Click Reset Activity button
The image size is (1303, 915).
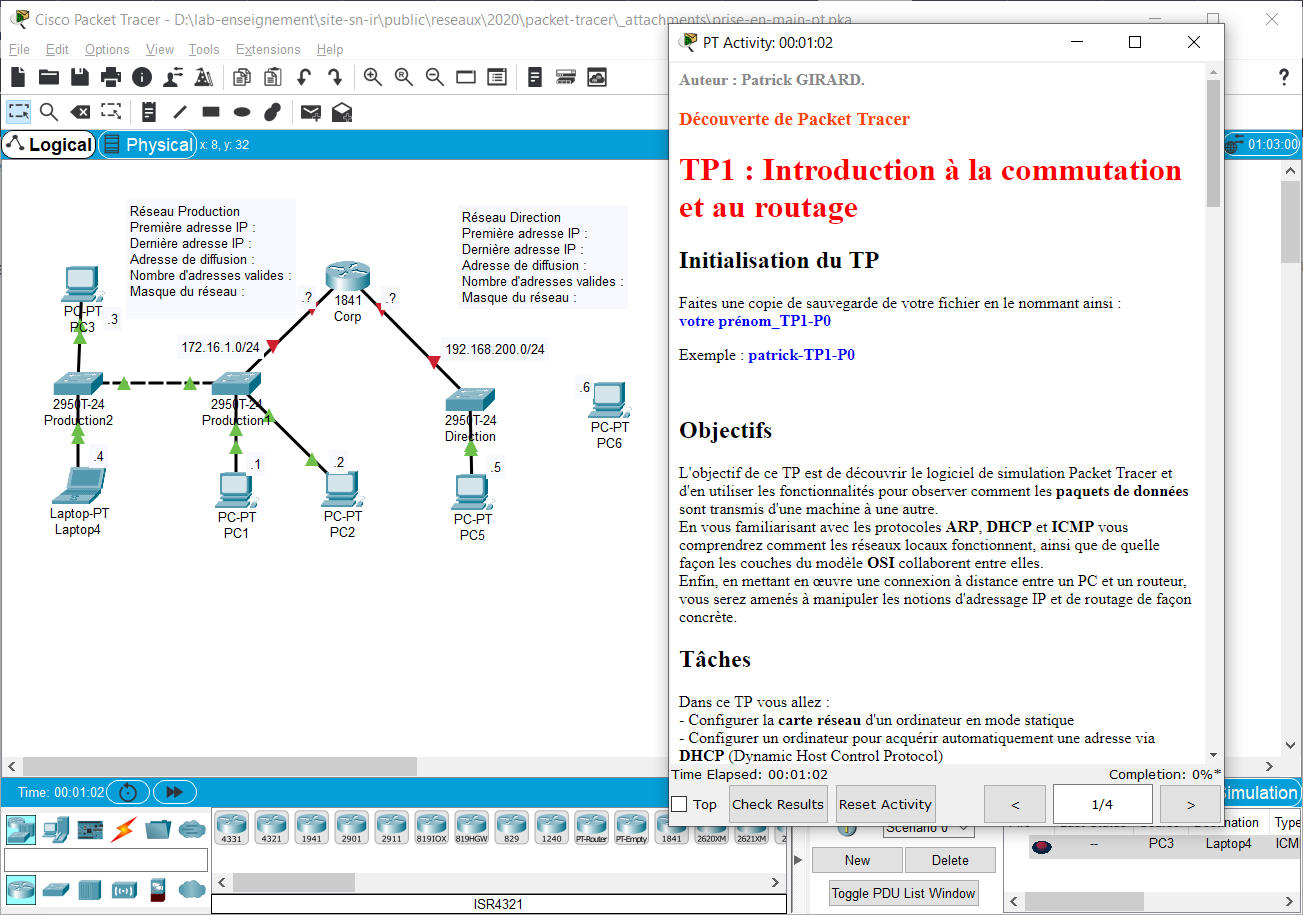885,804
